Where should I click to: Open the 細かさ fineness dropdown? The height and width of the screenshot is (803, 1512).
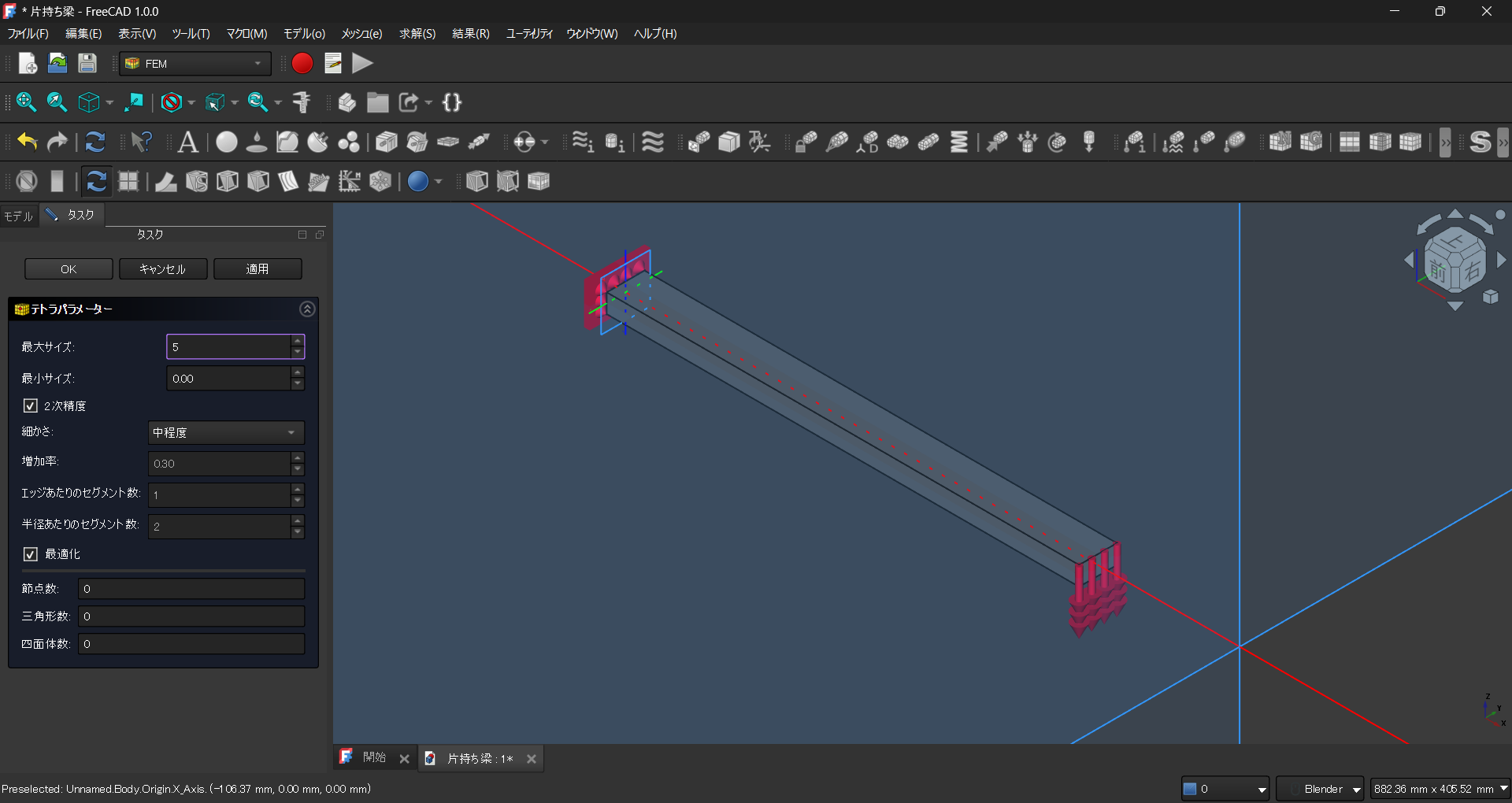point(226,432)
